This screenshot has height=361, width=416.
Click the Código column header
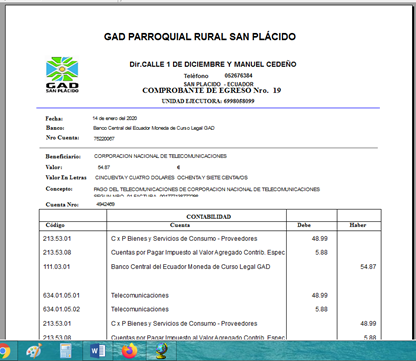coord(55,225)
